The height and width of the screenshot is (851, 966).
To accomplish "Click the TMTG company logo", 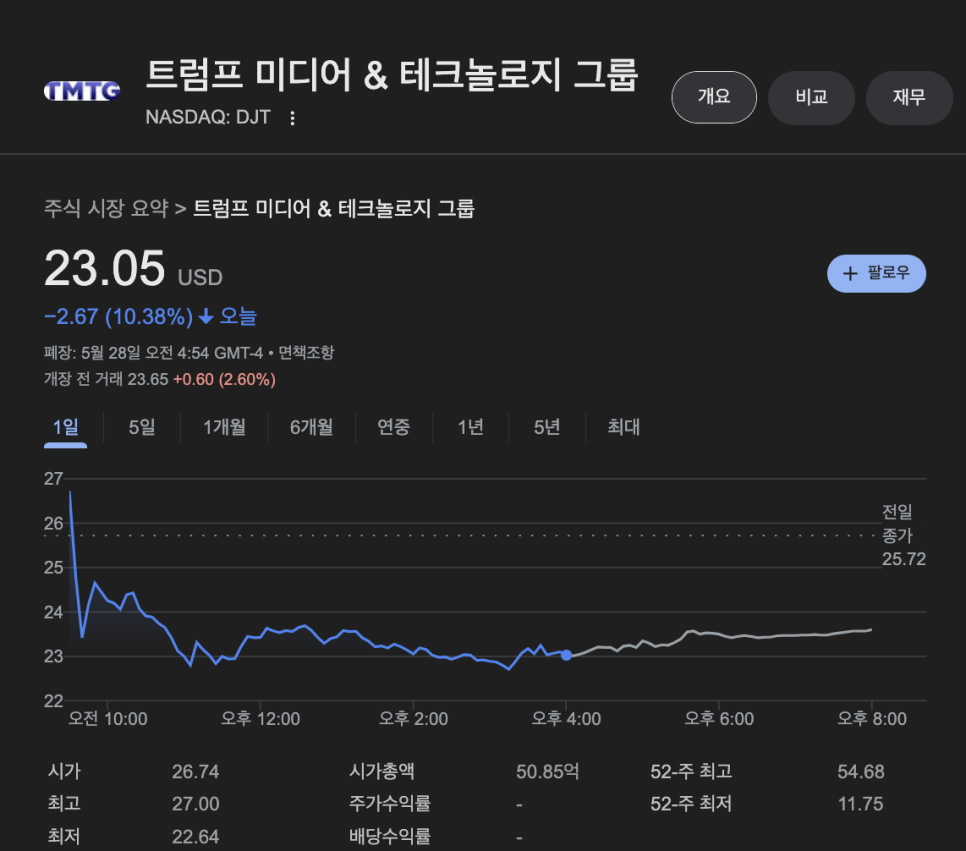I will pos(82,91).
